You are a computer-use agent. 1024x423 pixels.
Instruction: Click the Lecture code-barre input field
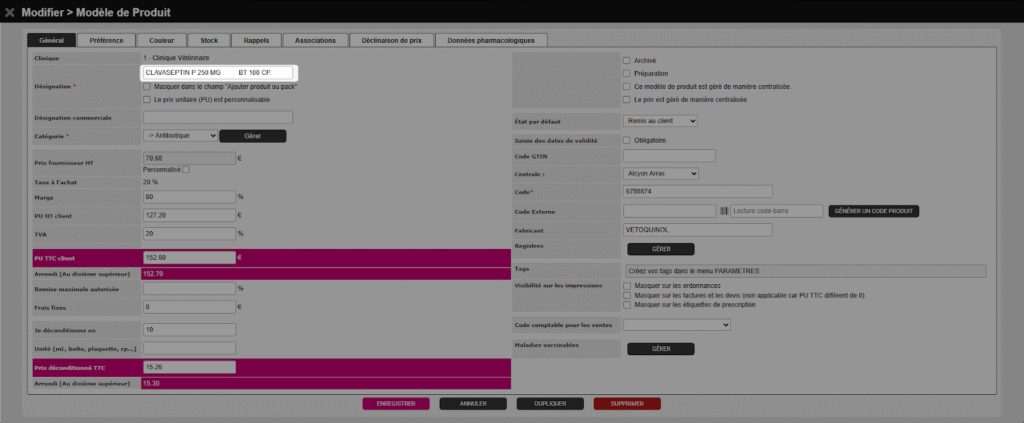pyautogui.click(x=776, y=211)
